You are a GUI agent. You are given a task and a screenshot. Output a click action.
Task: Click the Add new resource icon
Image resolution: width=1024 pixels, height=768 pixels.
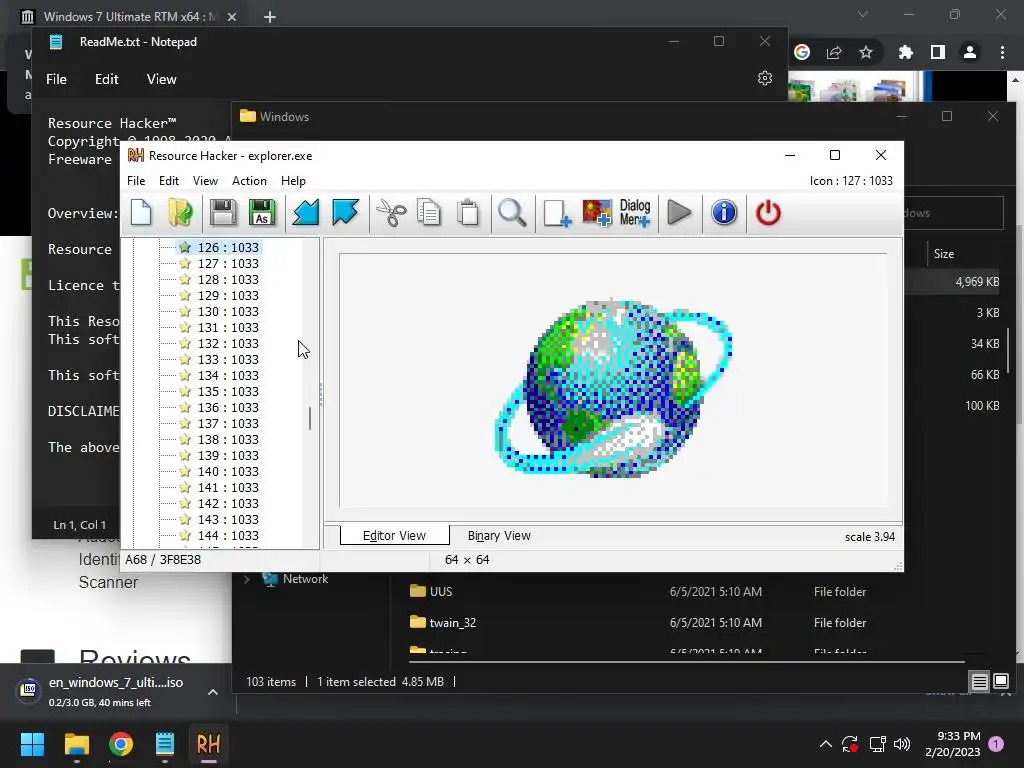(x=557, y=213)
